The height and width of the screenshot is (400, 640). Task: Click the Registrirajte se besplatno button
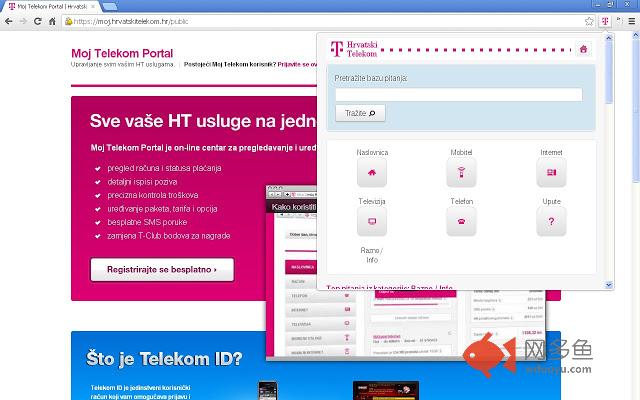pos(162,269)
